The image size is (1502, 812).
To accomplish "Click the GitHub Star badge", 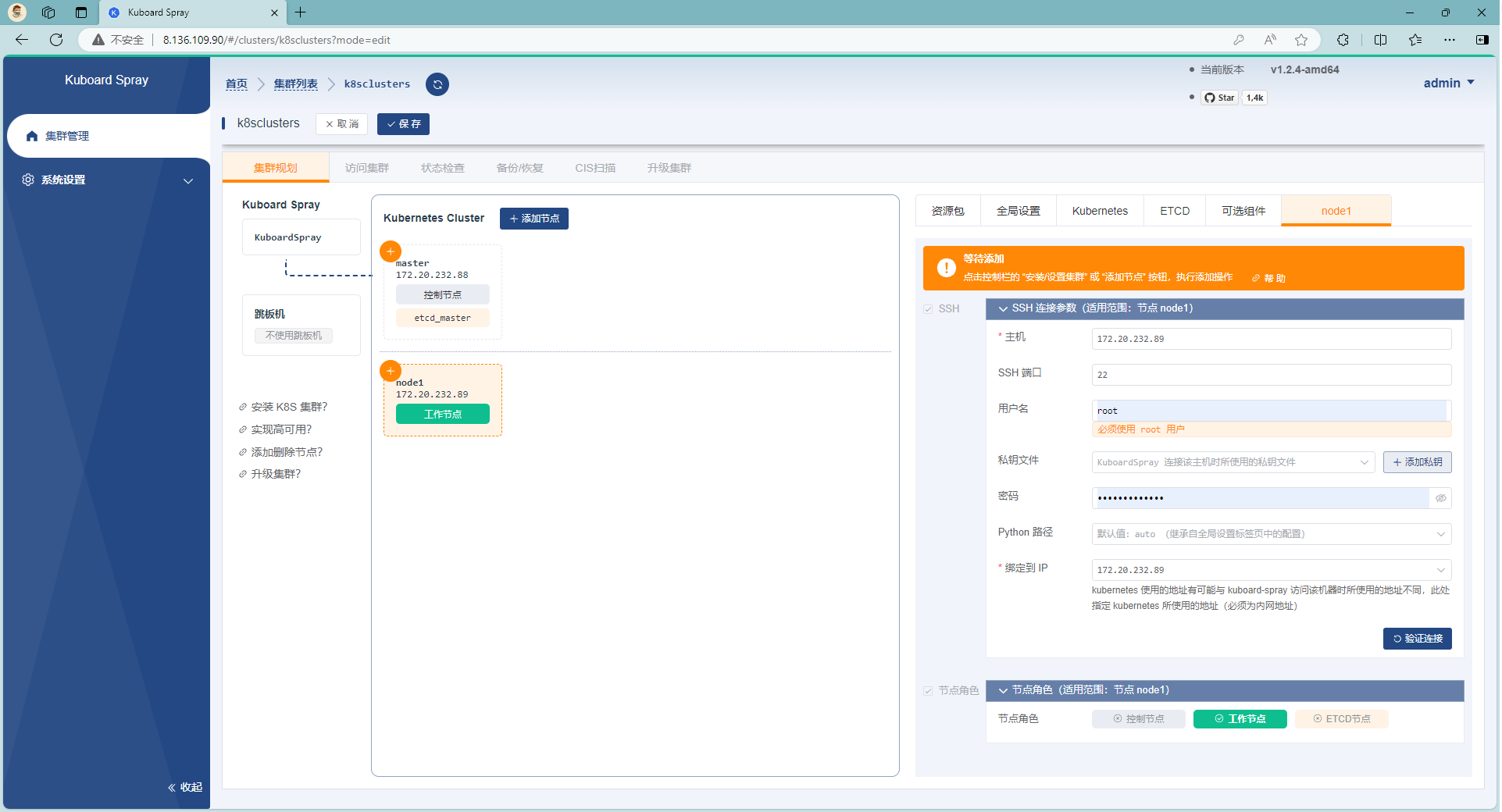I will click(1220, 98).
